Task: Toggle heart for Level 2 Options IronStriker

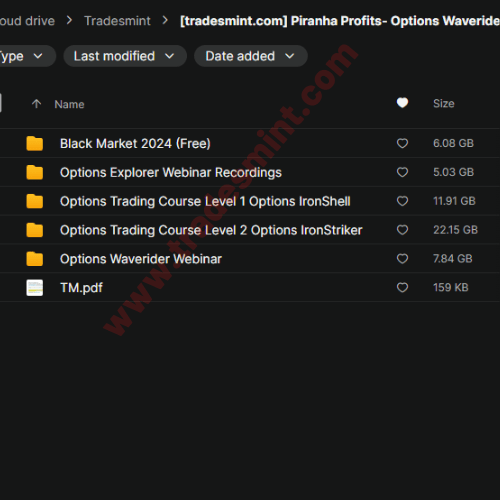Action: (x=402, y=230)
